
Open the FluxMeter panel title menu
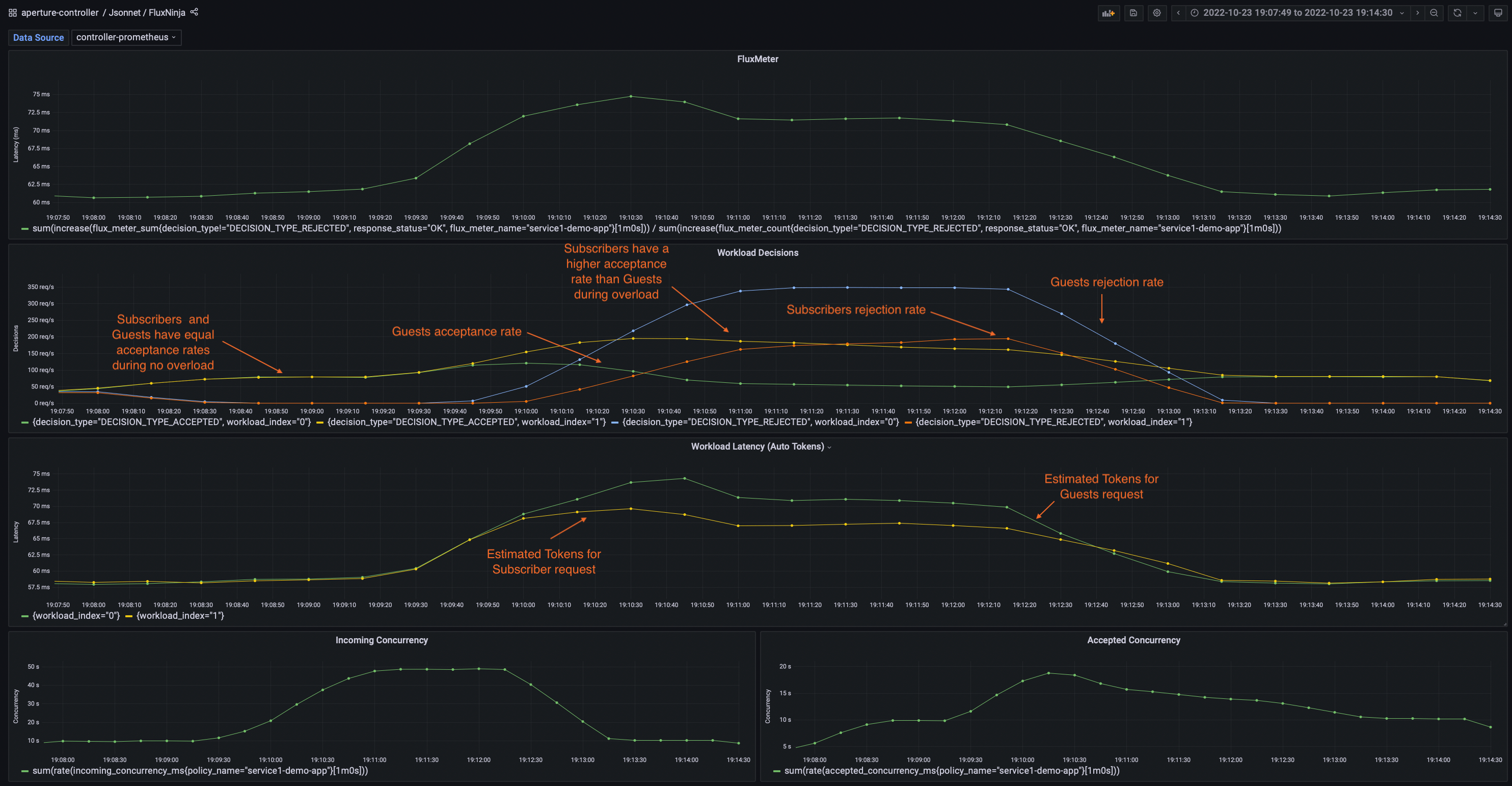pyautogui.click(x=757, y=59)
